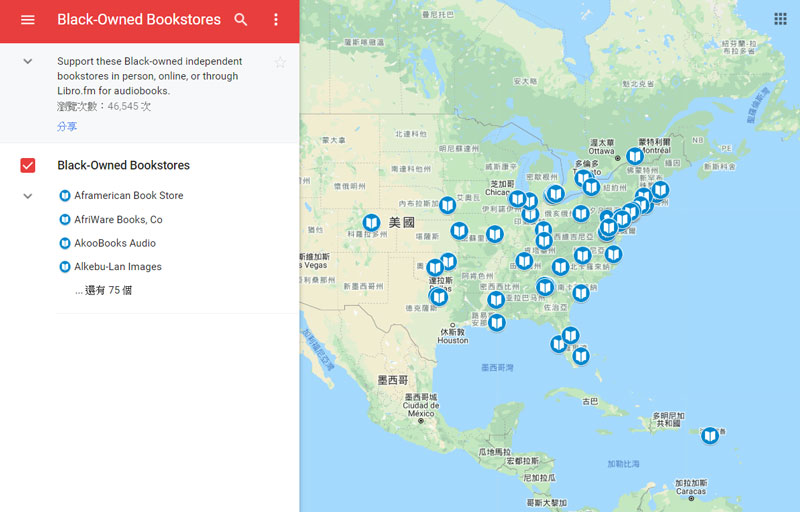Click the bookstore marker in Mississippi
The height and width of the screenshot is (512, 800).
coord(496,299)
